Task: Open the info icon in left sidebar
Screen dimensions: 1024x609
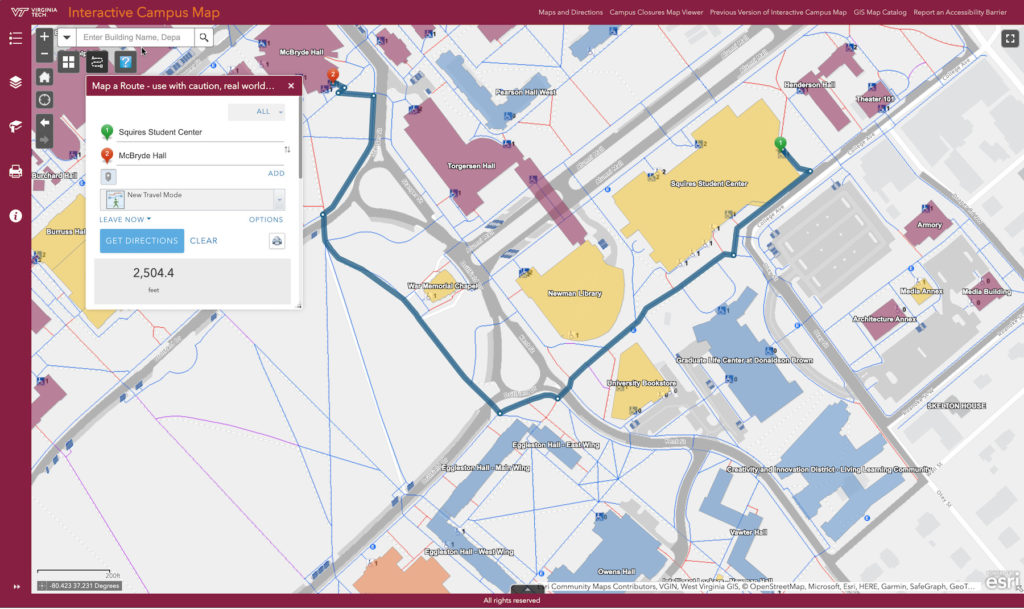Action: (x=15, y=215)
